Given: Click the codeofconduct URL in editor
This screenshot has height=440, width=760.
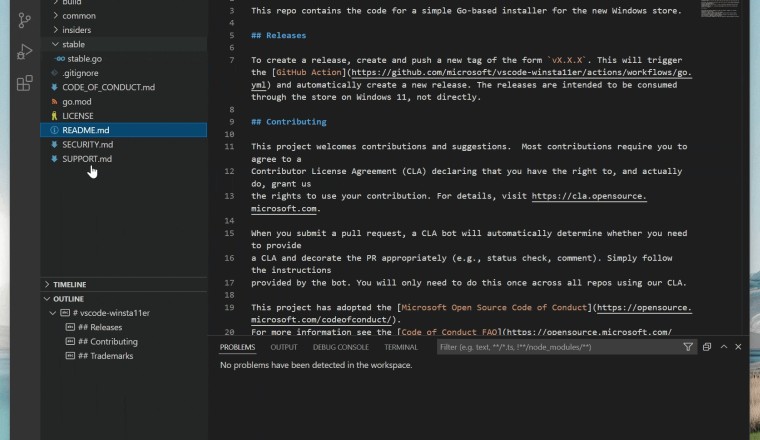Looking at the screenshot, I should [644, 308].
